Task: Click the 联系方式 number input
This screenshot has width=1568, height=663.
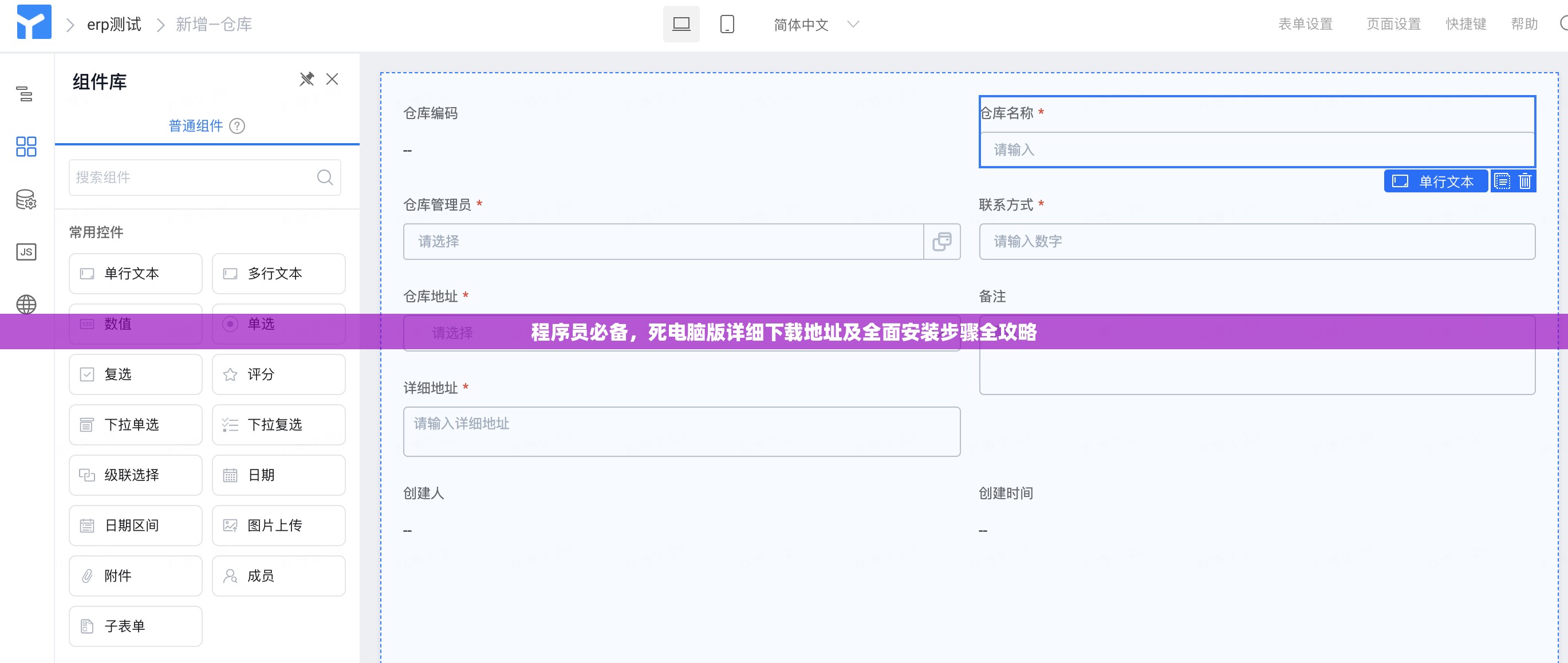Action: click(x=1257, y=242)
